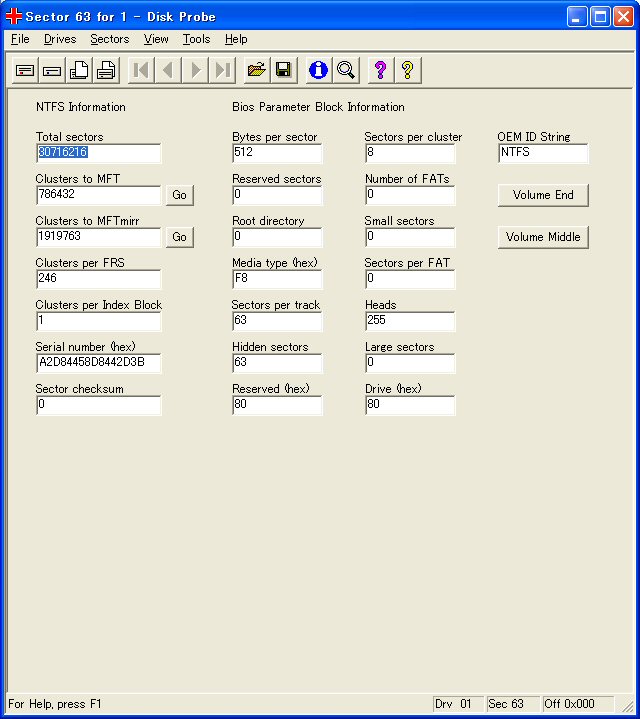Open the File menu

[x=20, y=39]
